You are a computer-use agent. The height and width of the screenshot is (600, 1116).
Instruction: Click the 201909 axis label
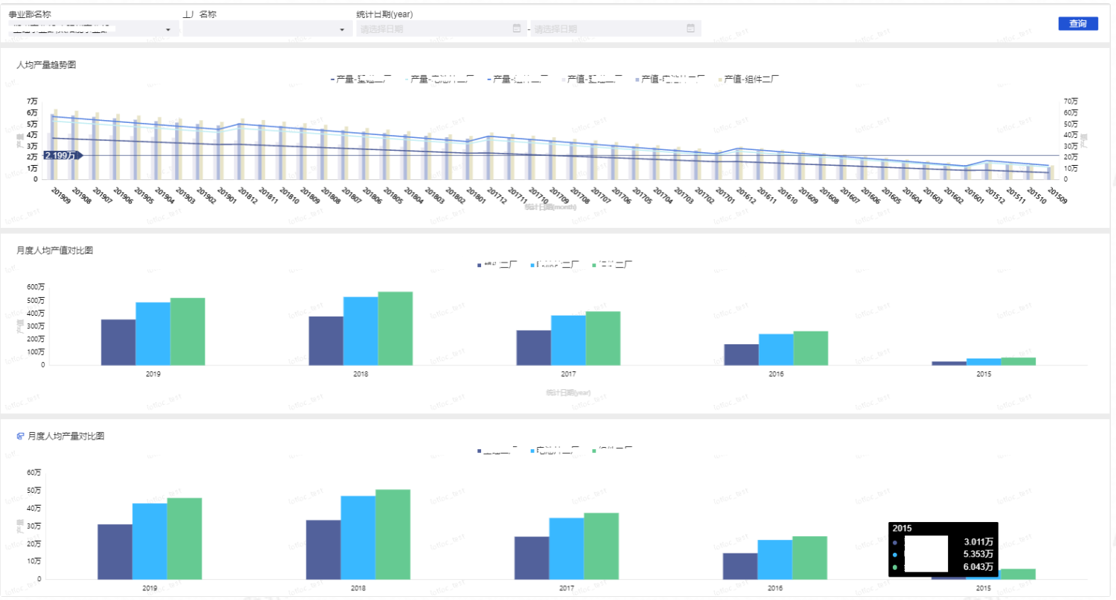pos(61,196)
